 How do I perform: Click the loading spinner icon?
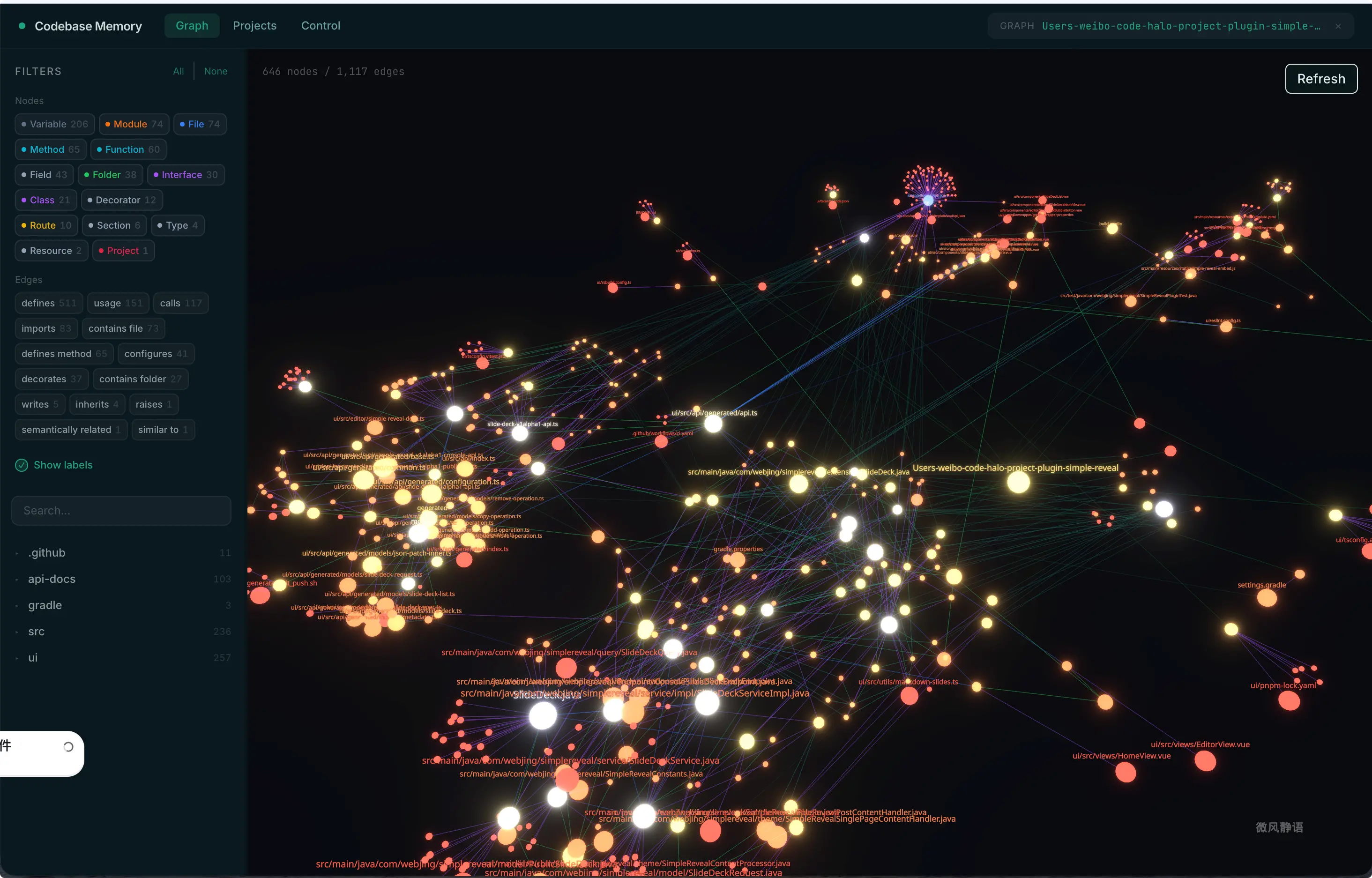(x=68, y=747)
